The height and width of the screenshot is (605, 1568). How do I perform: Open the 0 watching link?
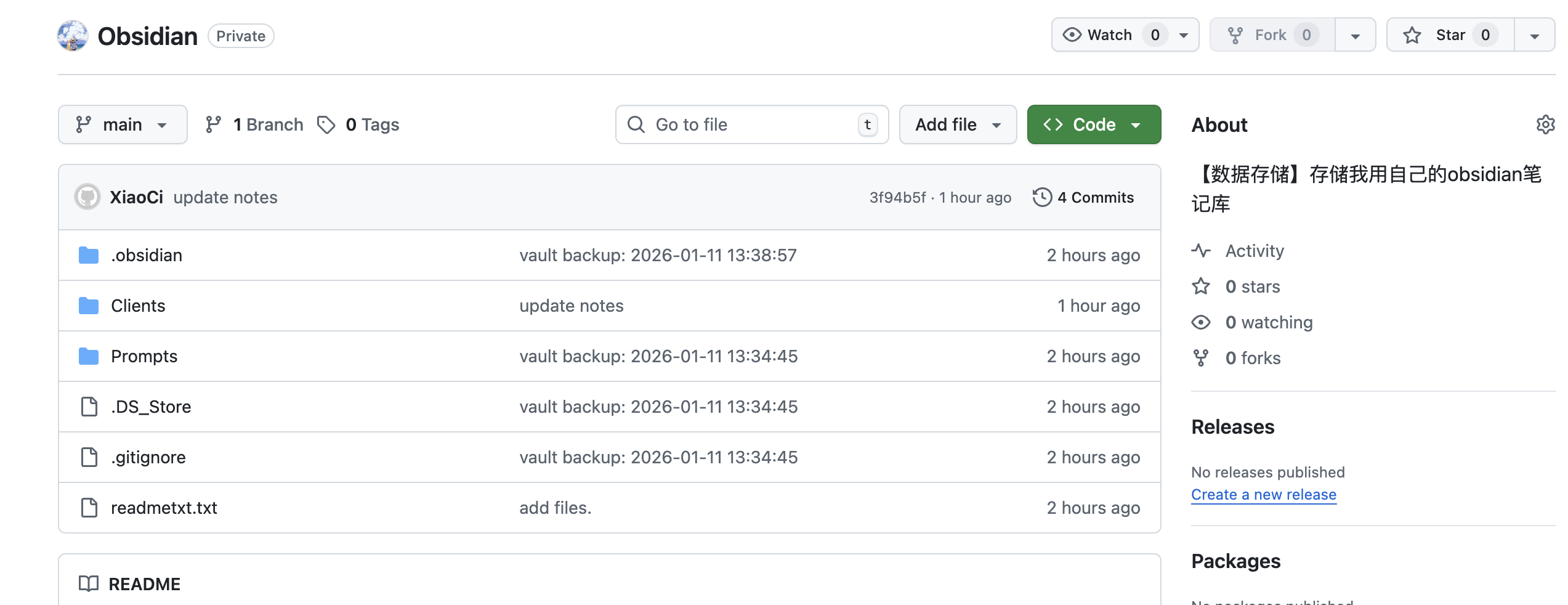(1269, 322)
